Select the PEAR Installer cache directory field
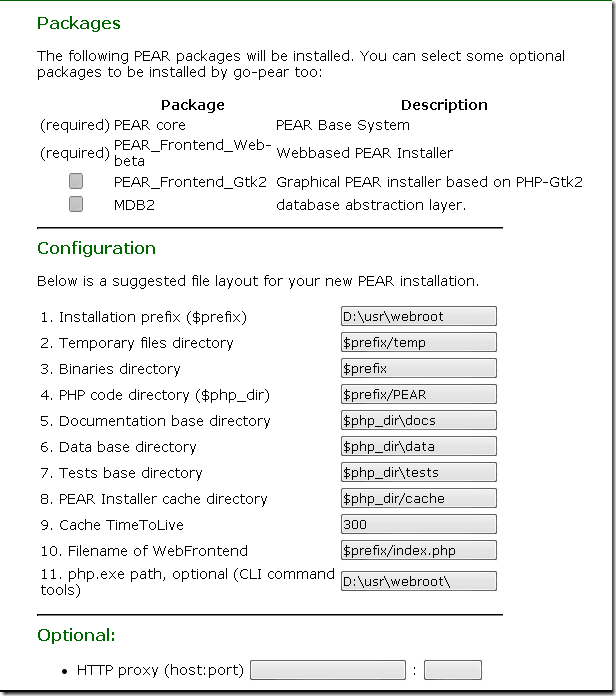This screenshot has width=616, height=696. pos(418,499)
